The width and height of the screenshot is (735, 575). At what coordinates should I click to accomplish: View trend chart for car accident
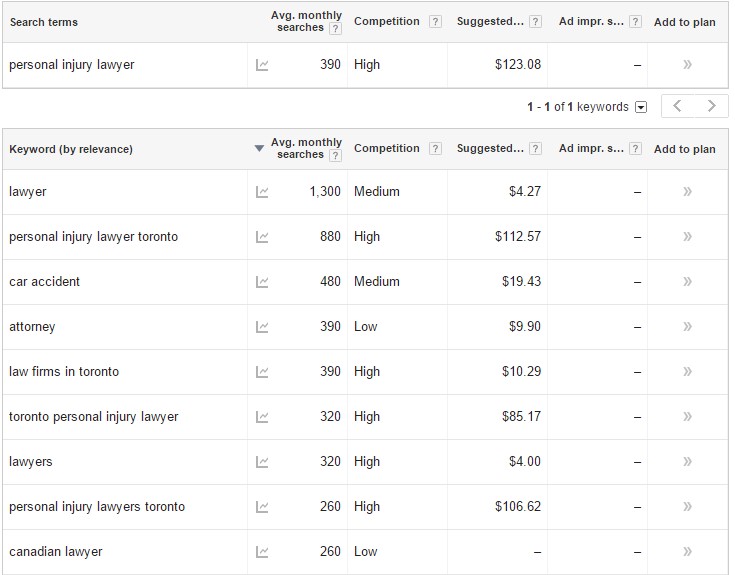262,282
